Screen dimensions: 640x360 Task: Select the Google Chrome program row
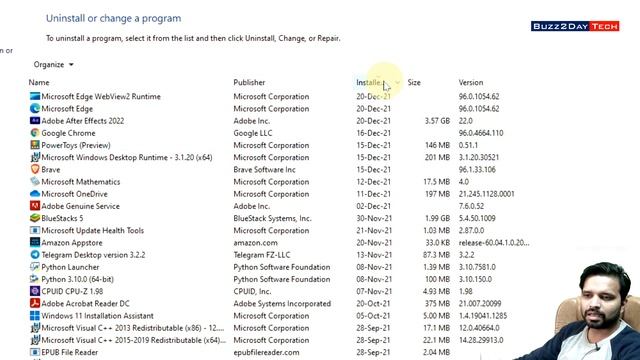(68, 133)
